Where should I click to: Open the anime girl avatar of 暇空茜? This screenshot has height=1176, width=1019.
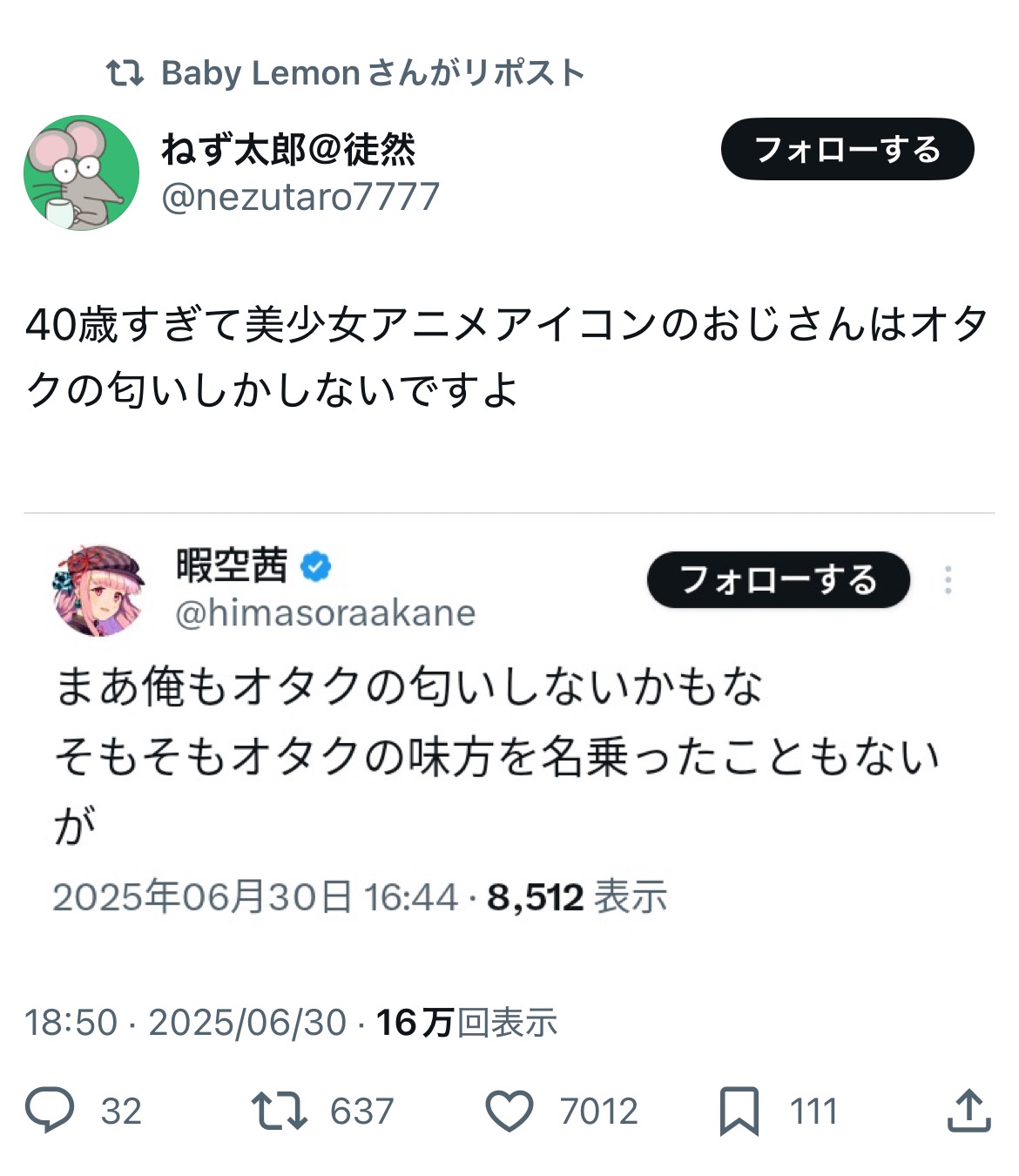[98, 590]
